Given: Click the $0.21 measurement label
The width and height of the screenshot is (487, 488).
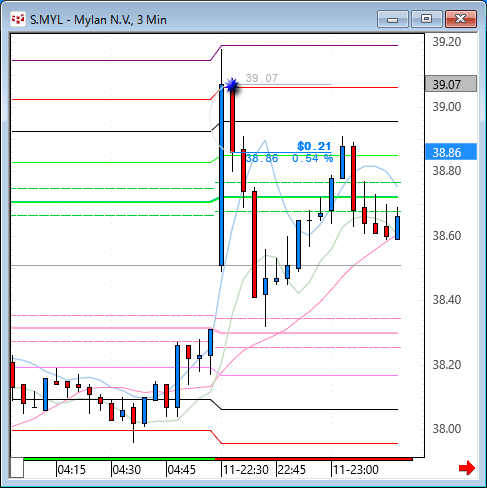Looking at the screenshot, I should [314, 146].
